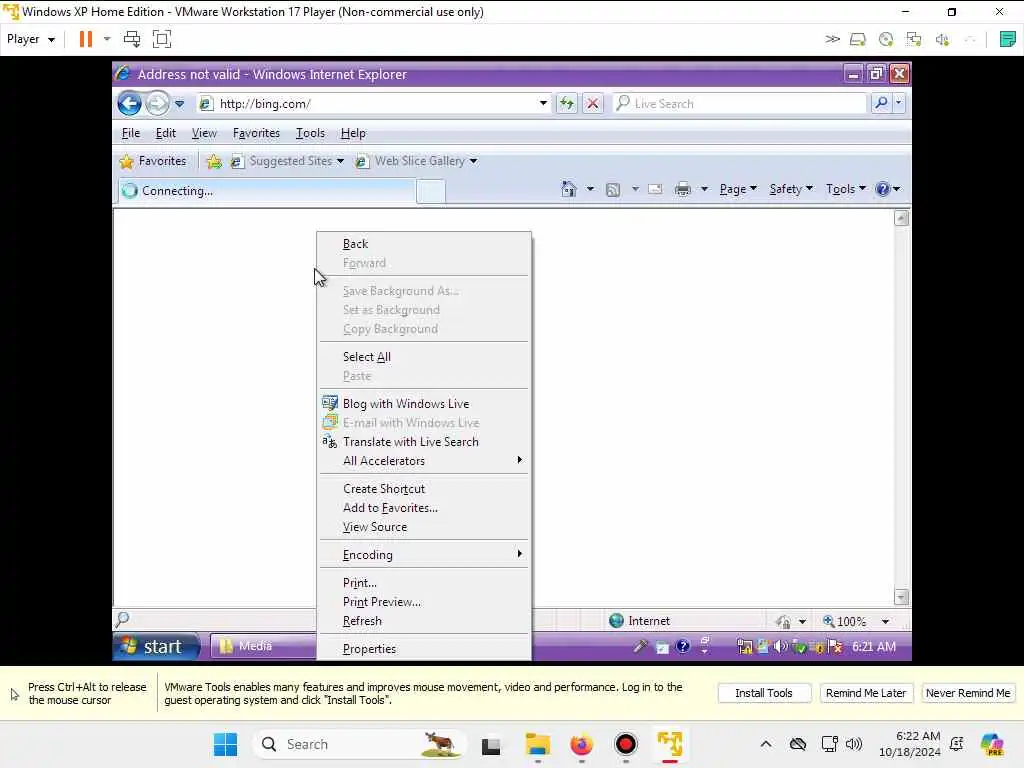Select the Connecting... tab

pos(266,191)
